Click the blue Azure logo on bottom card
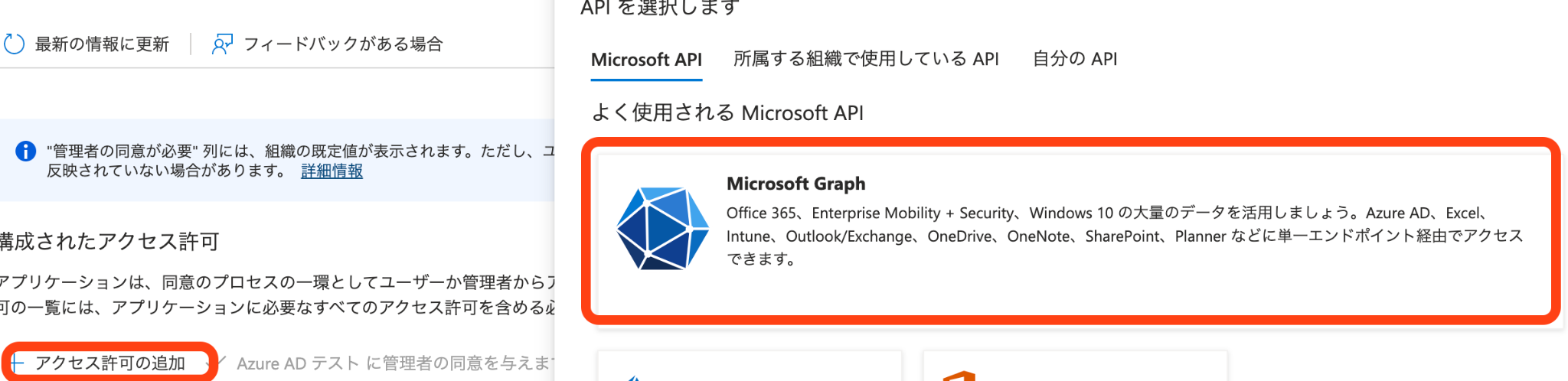The image size is (1568, 381). (x=632, y=377)
